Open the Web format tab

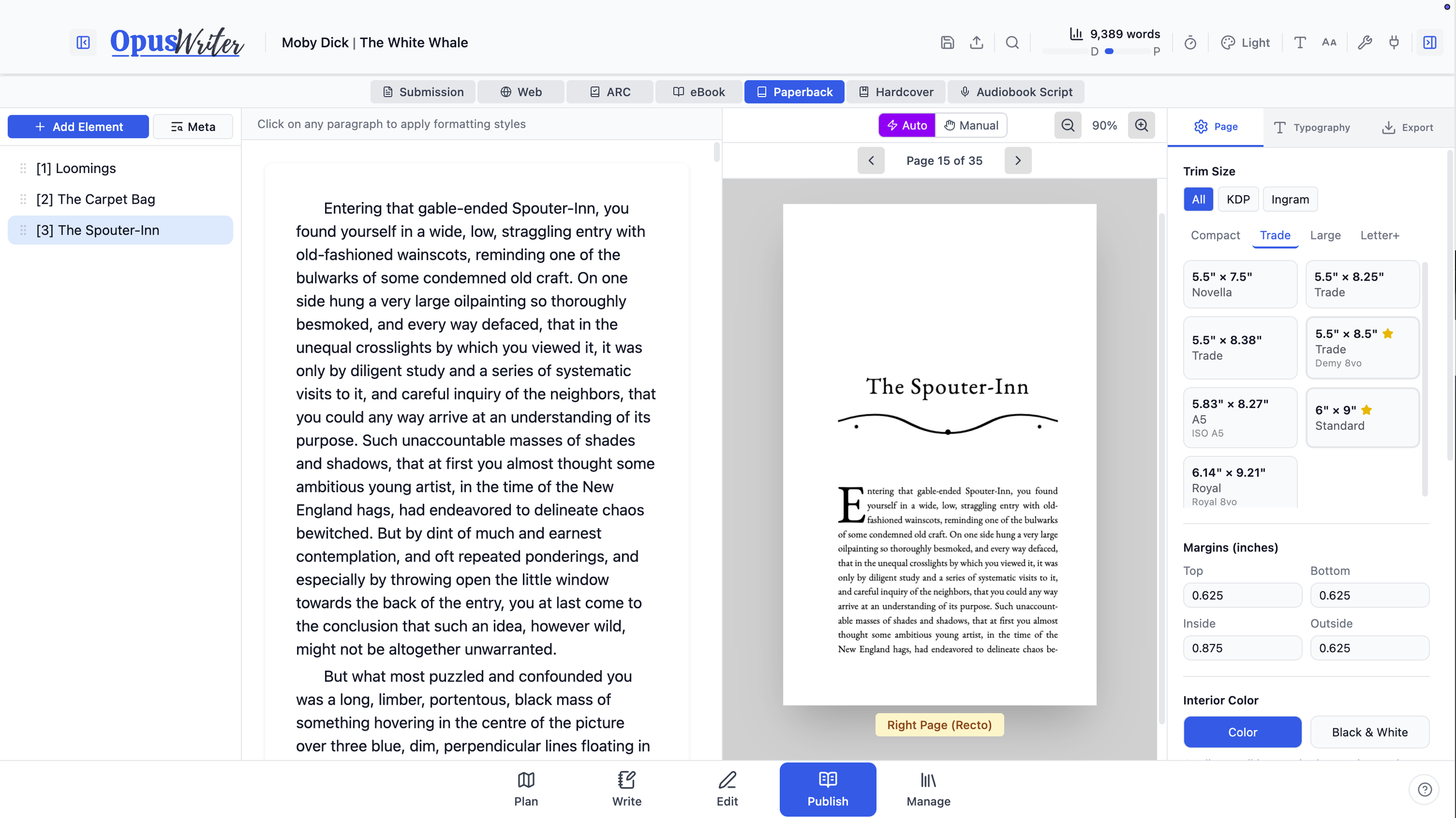[521, 92]
